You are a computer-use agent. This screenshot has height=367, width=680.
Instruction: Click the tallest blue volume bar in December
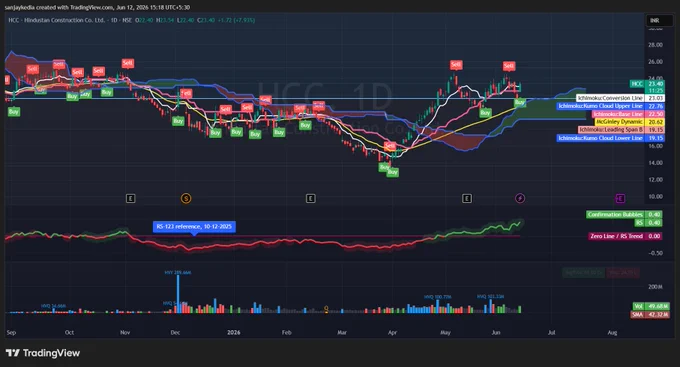[x=178, y=294]
